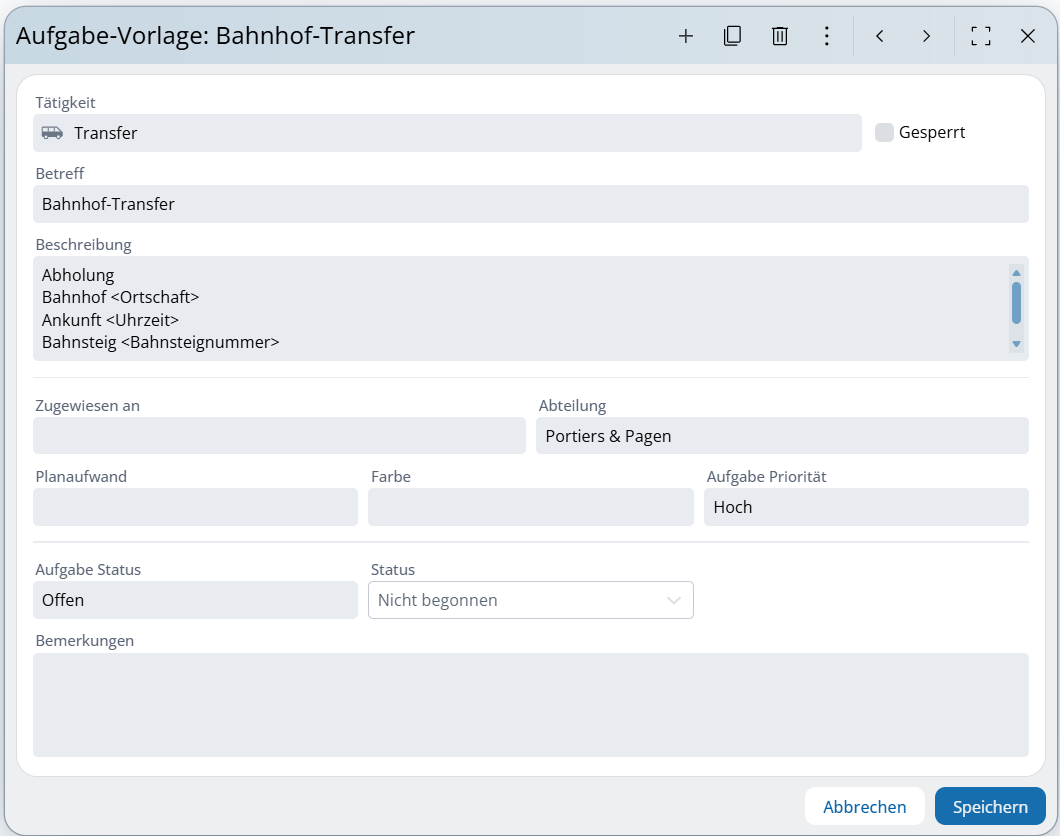1060x836 pixels.
Task: Click the Abbrechen button
Action: click(864, 807)
